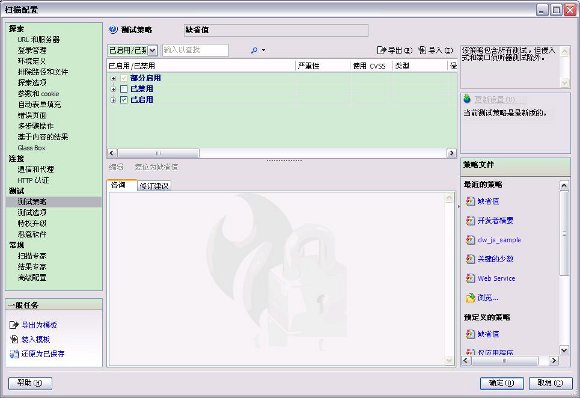Switch to the 修订建议 tab
580x398 pixels.
(154, 186)
